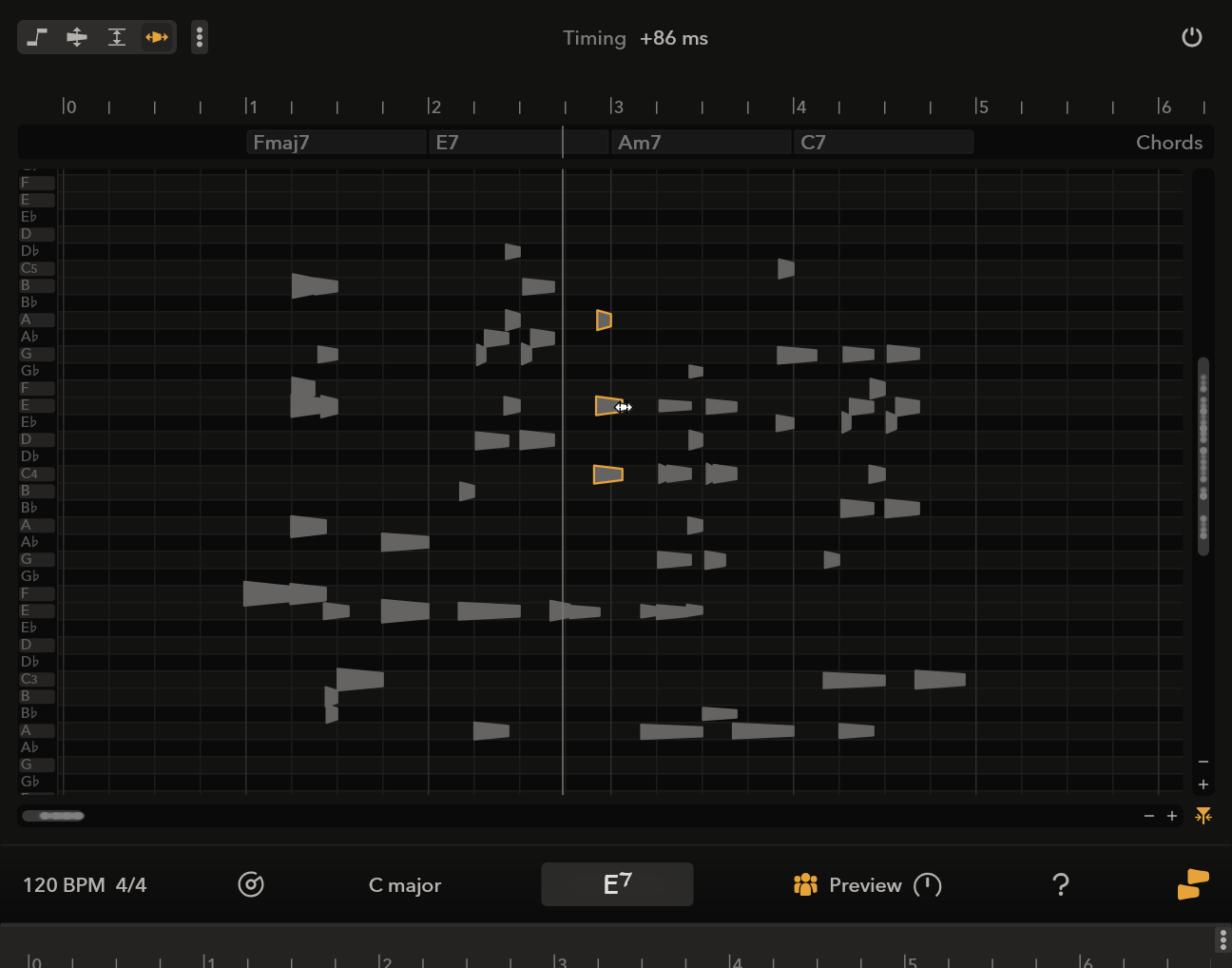
Task: Click the circular tuner icon
Action: click(251, 884)
